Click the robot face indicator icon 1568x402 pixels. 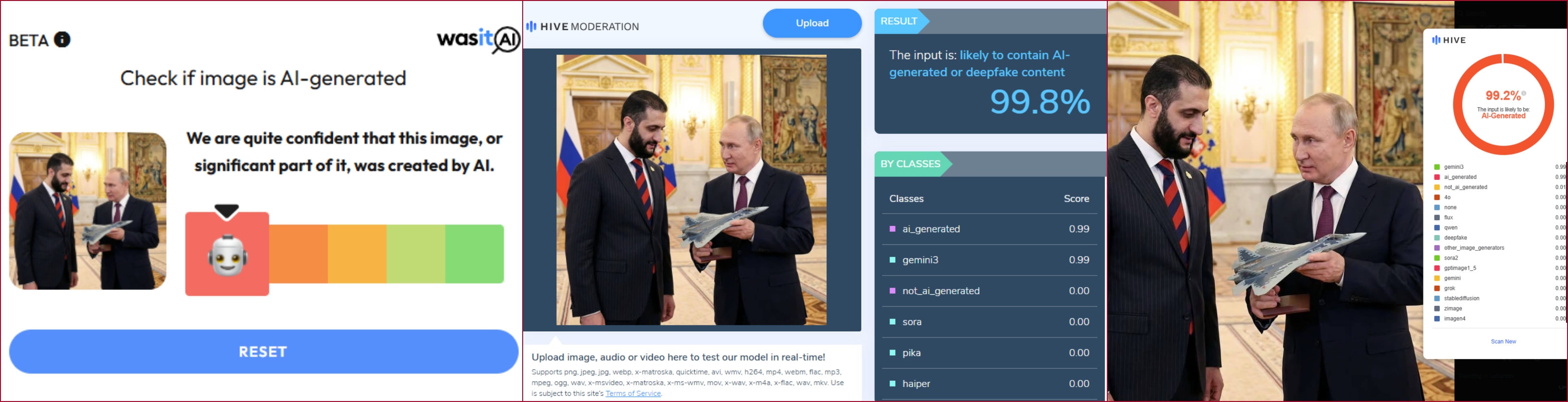(x=227, y=254)
